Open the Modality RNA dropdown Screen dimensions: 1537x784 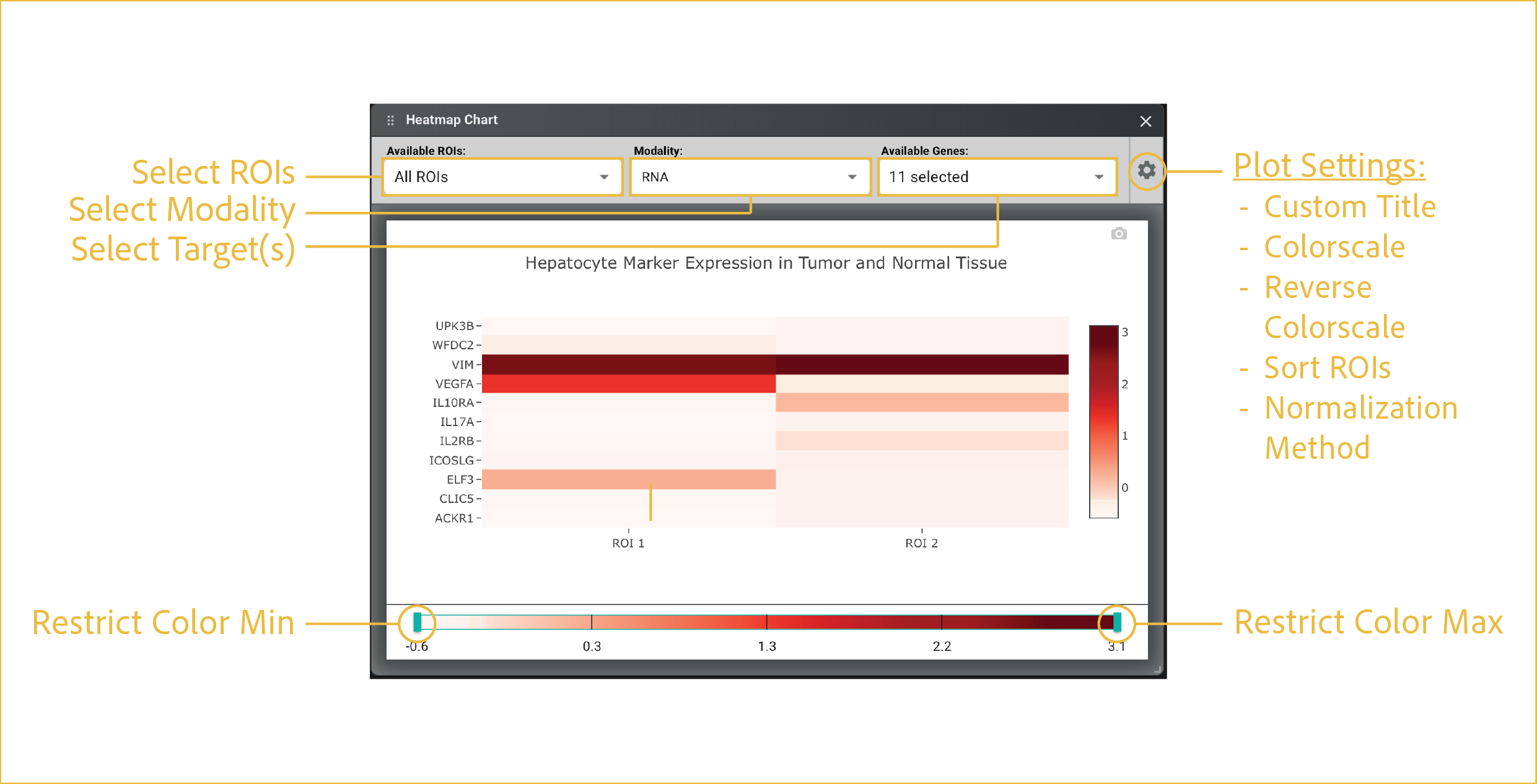pyautogui.click(x=750, y=177)
